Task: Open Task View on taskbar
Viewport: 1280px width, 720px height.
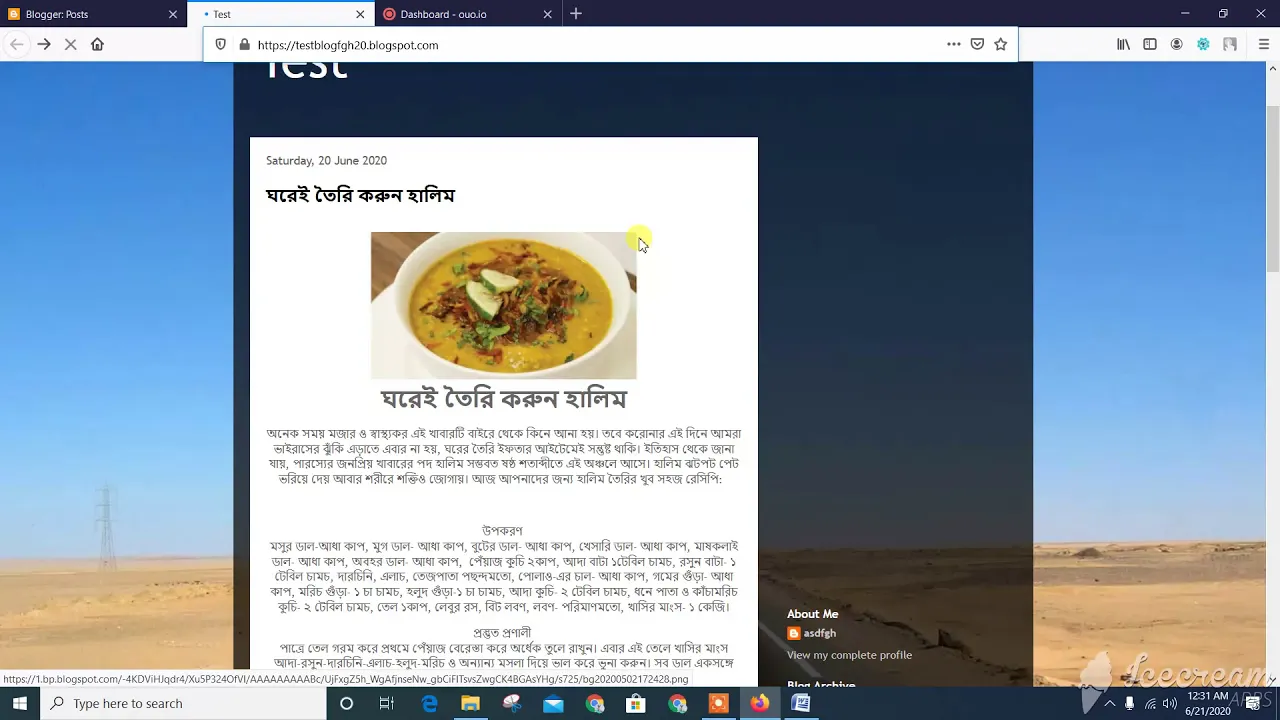Action: coord(387,703)
